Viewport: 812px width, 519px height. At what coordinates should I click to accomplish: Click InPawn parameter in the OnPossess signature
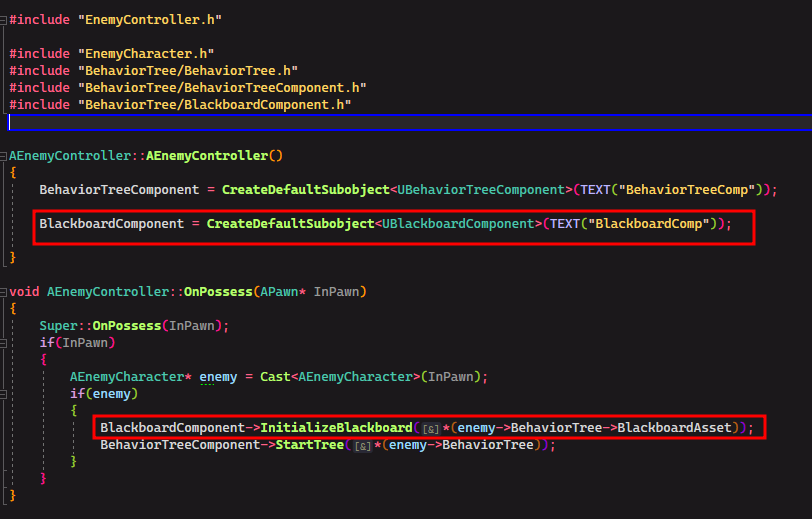coord(336,292)
